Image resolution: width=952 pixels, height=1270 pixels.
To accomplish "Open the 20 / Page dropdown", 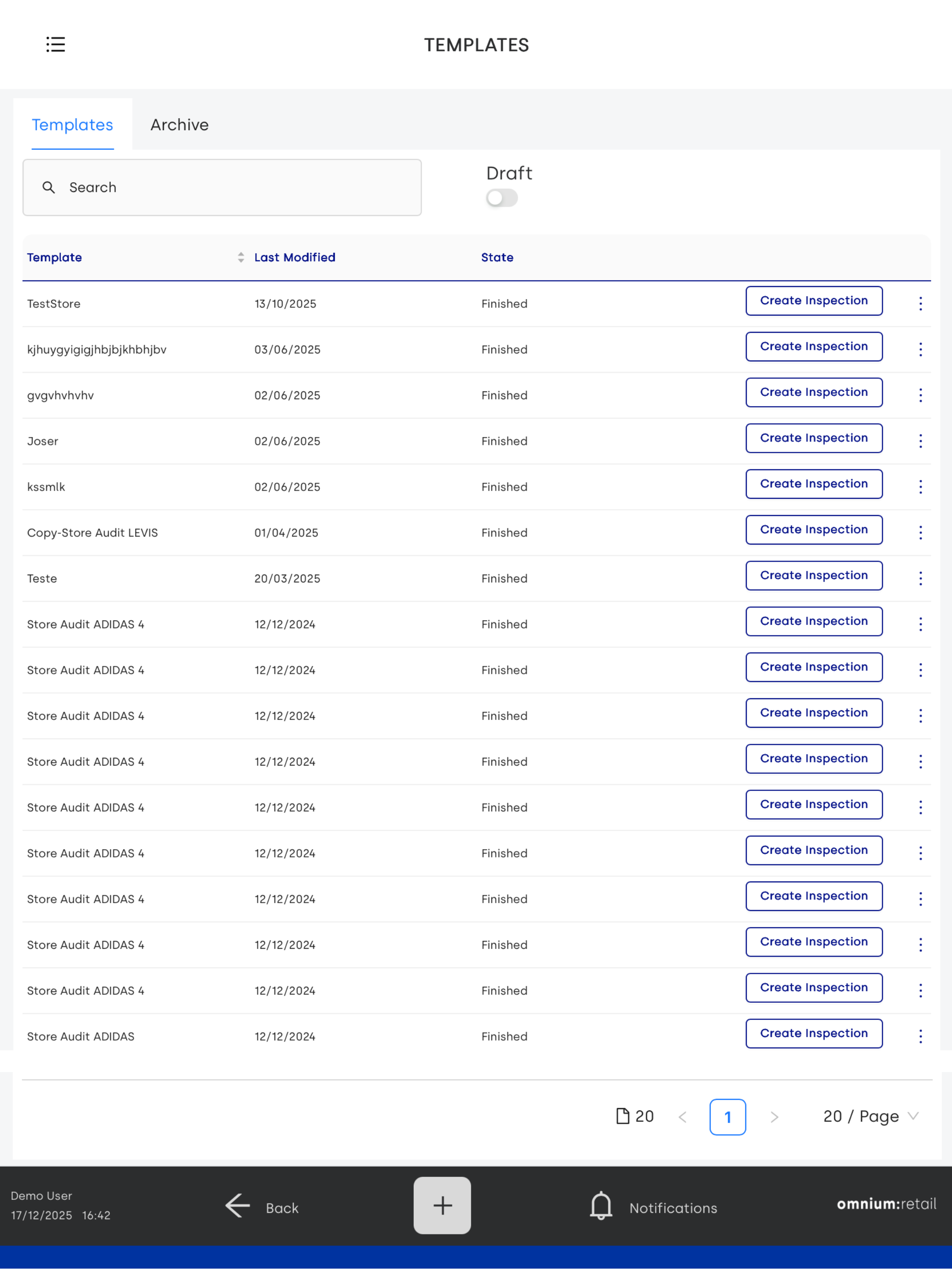I will (x=871, y=1116).
